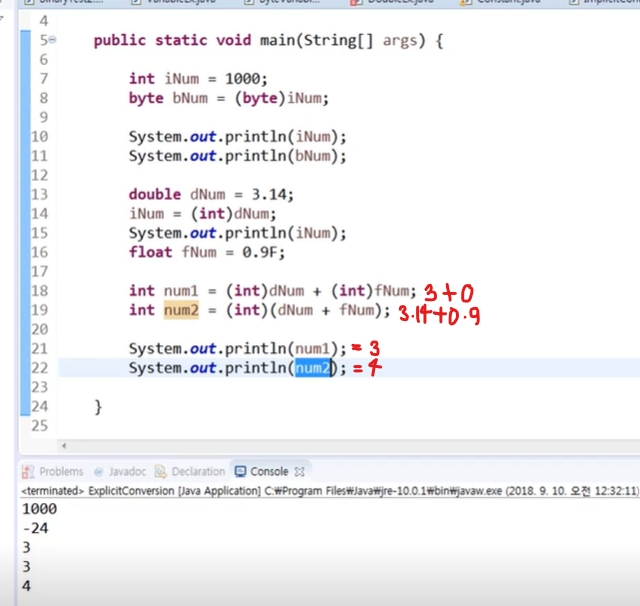Click 'int iNum = 1000;' line
Image resolution: width=640 pixels, height=606 pixels.
coord(198,79)
